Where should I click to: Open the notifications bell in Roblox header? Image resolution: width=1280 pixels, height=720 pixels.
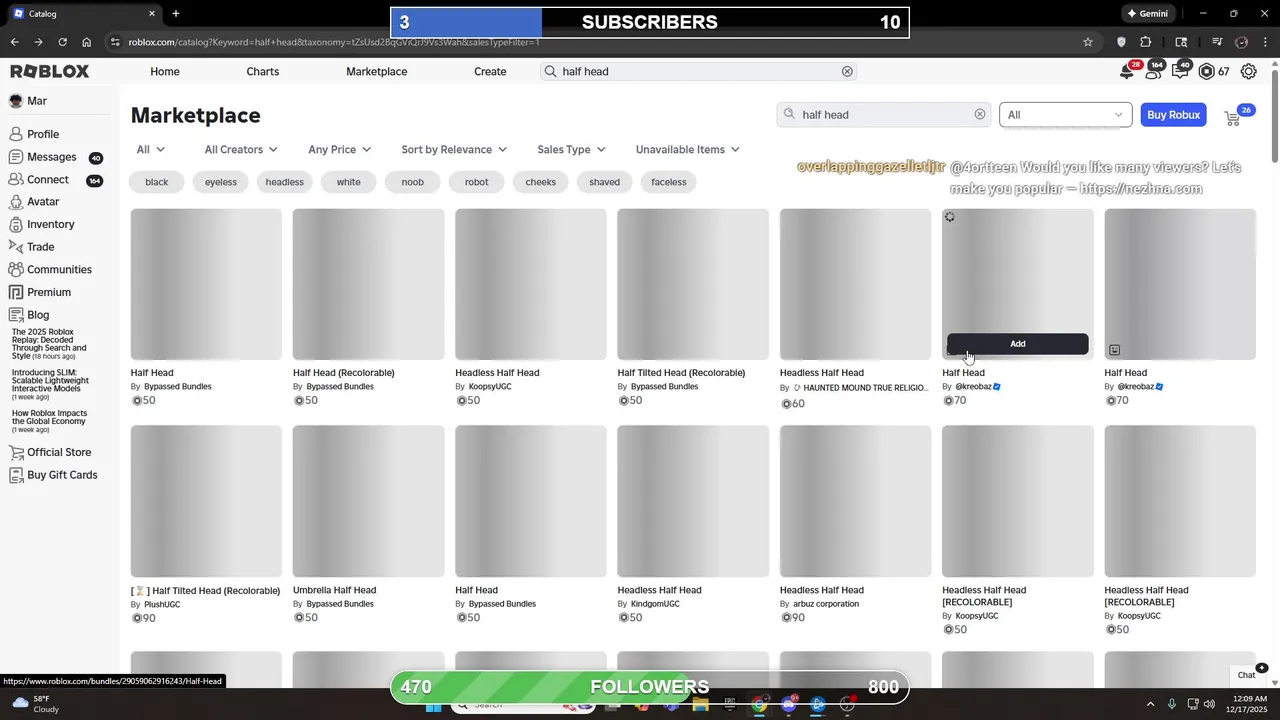[x=1127, y=71]
